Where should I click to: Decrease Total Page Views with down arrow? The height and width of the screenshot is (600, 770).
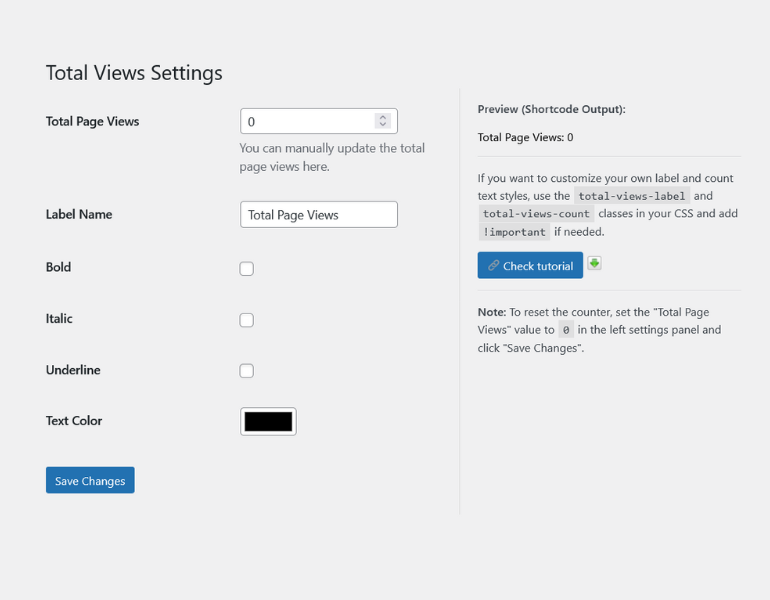coord(382,125)
